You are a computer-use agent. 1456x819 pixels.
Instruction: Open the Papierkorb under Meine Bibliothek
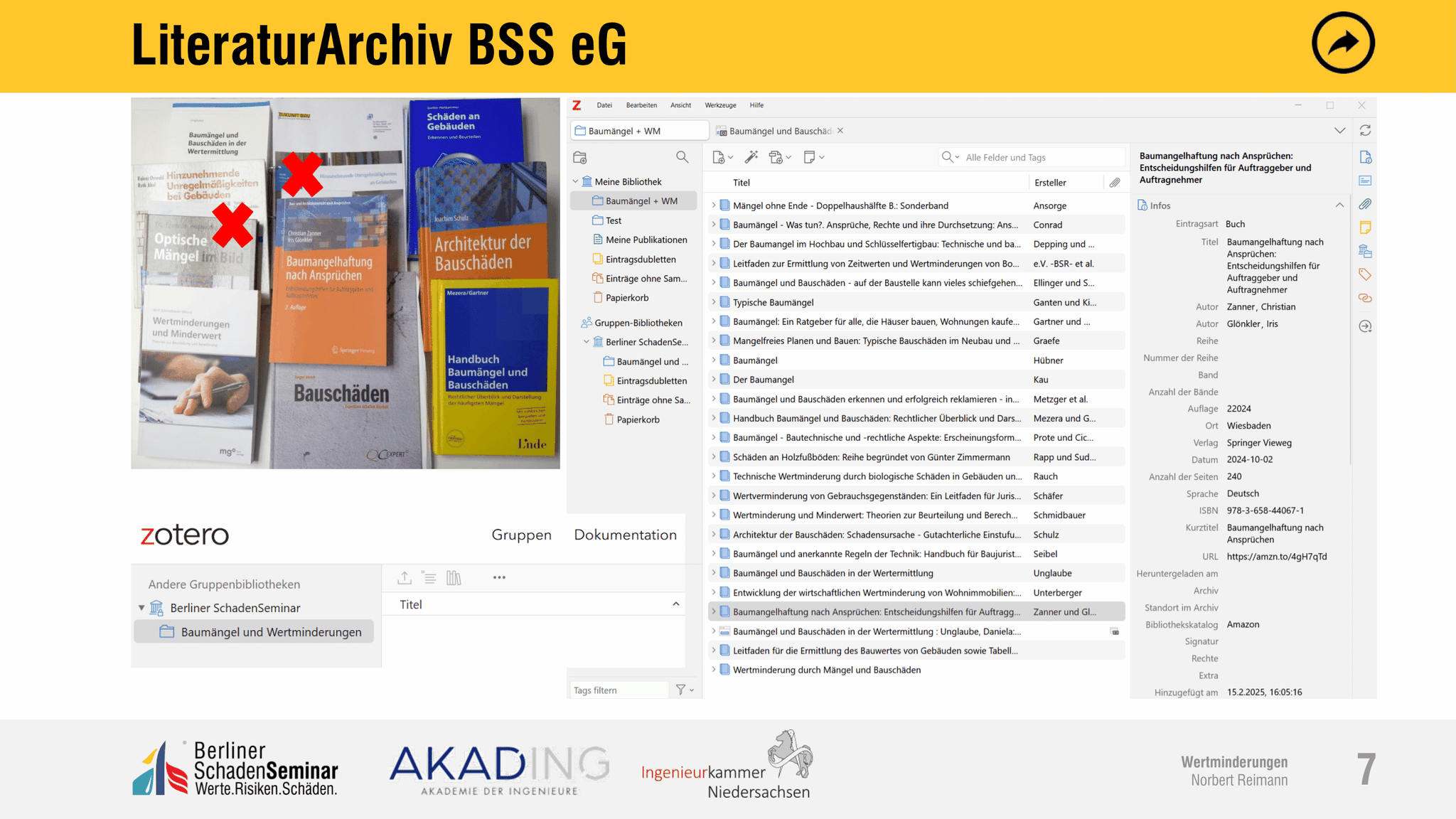pos(627,298)
